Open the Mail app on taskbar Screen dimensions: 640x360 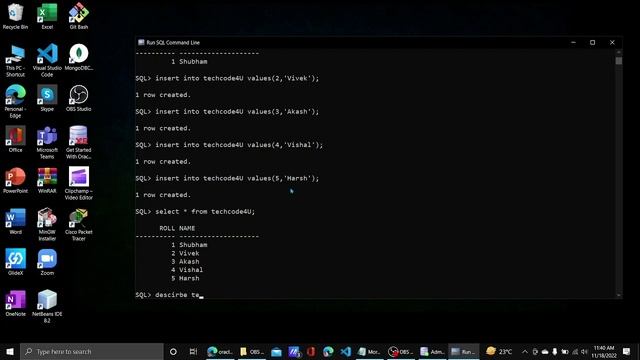(276, 351)
